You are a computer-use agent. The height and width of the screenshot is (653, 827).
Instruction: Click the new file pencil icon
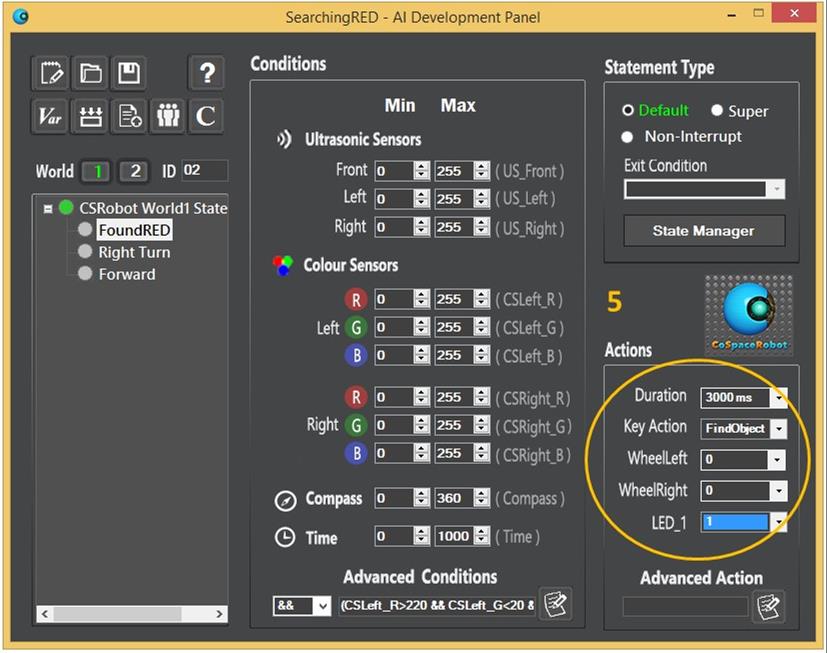tap(51, 73)
